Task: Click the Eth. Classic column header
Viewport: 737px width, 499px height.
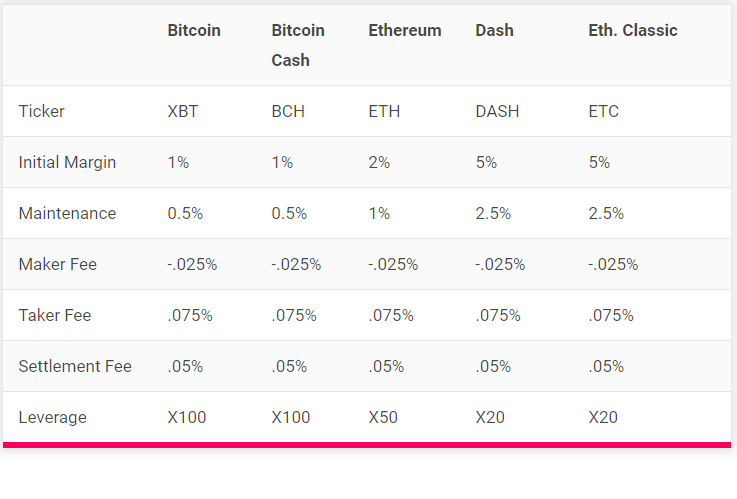Action: coord(633,31)
